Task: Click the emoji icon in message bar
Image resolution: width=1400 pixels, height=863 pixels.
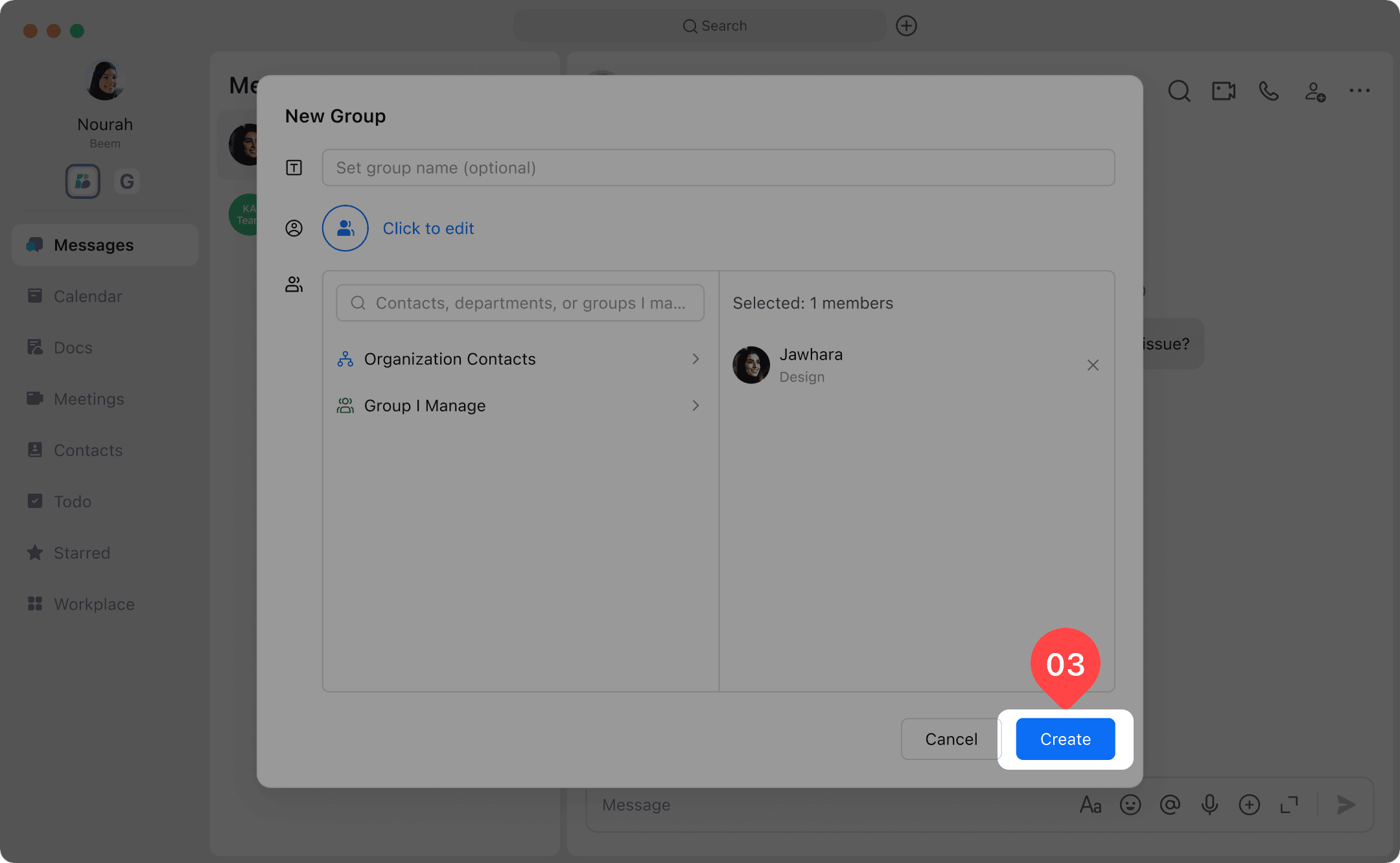Action: [1130, 805]
